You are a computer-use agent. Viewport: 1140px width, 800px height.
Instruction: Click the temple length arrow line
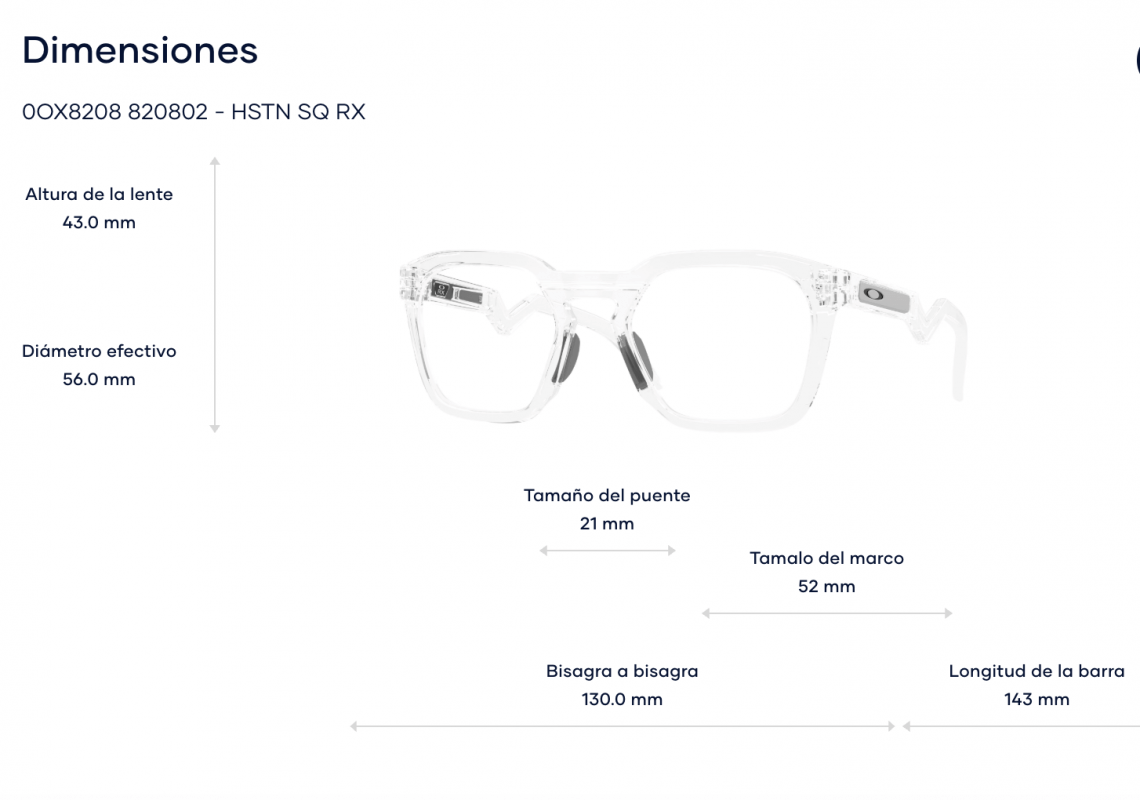1020,727
